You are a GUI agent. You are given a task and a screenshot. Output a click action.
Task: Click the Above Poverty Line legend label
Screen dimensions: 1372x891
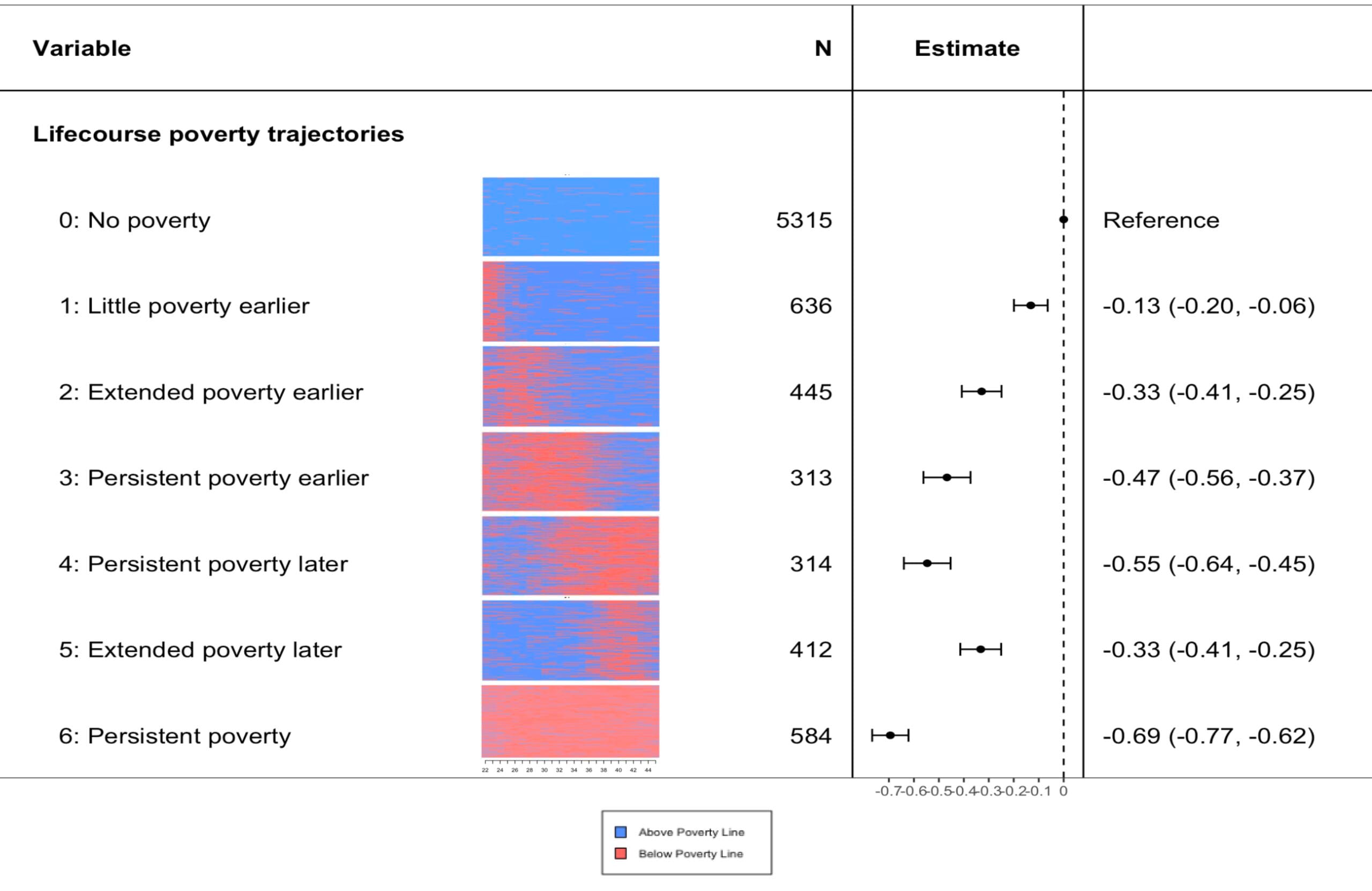click(691, 832)
